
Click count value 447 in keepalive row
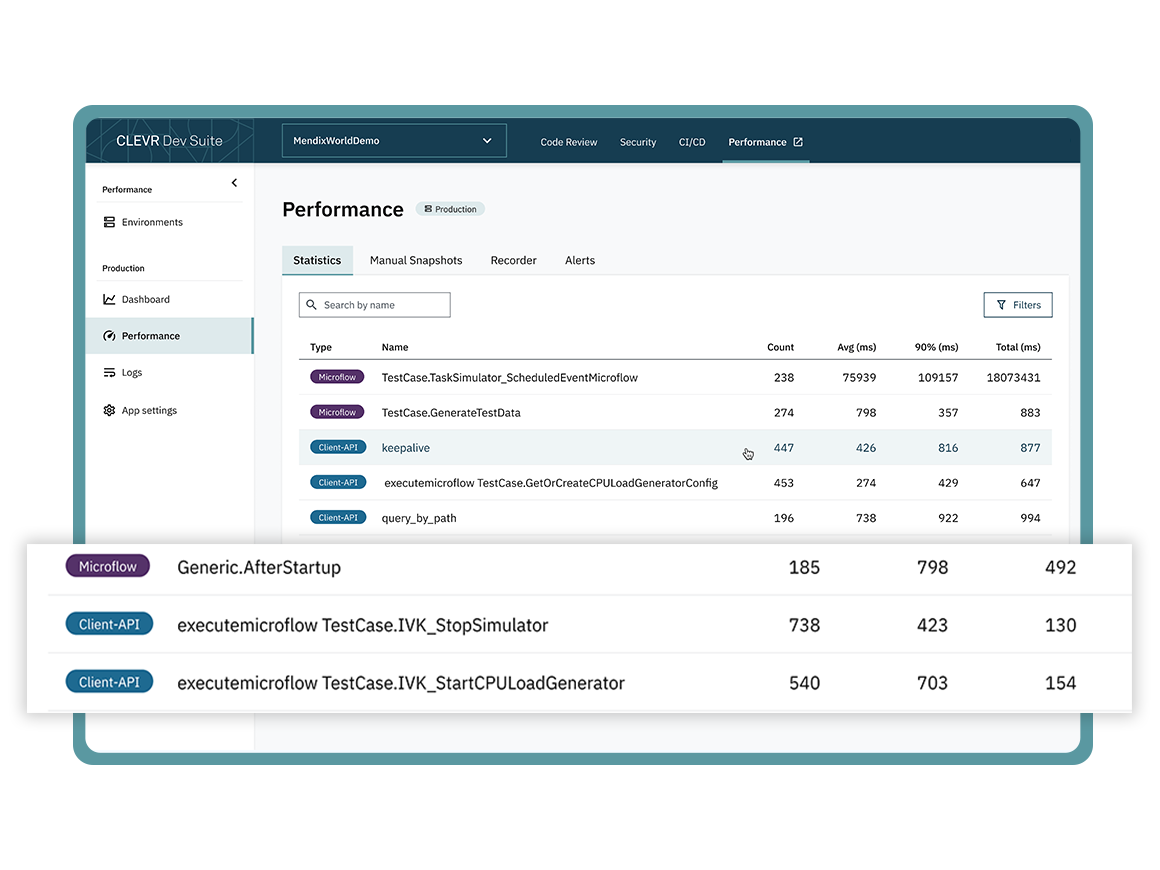tap(783, 448)
